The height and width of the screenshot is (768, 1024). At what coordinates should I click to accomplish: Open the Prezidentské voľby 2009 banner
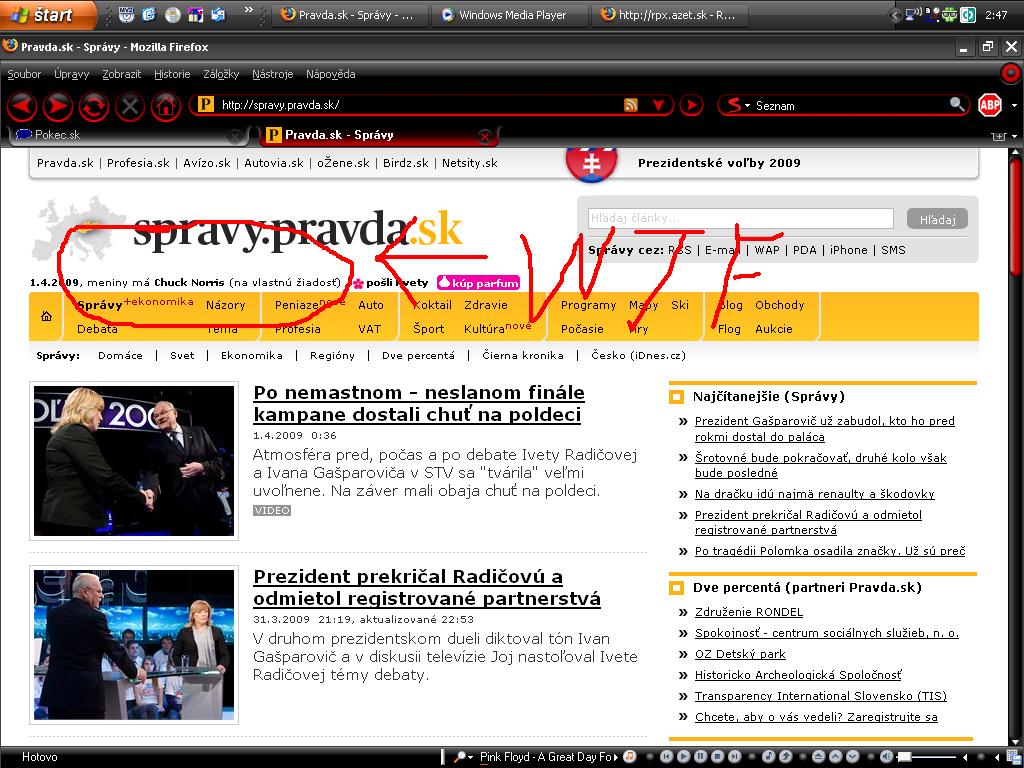point(718,163)
